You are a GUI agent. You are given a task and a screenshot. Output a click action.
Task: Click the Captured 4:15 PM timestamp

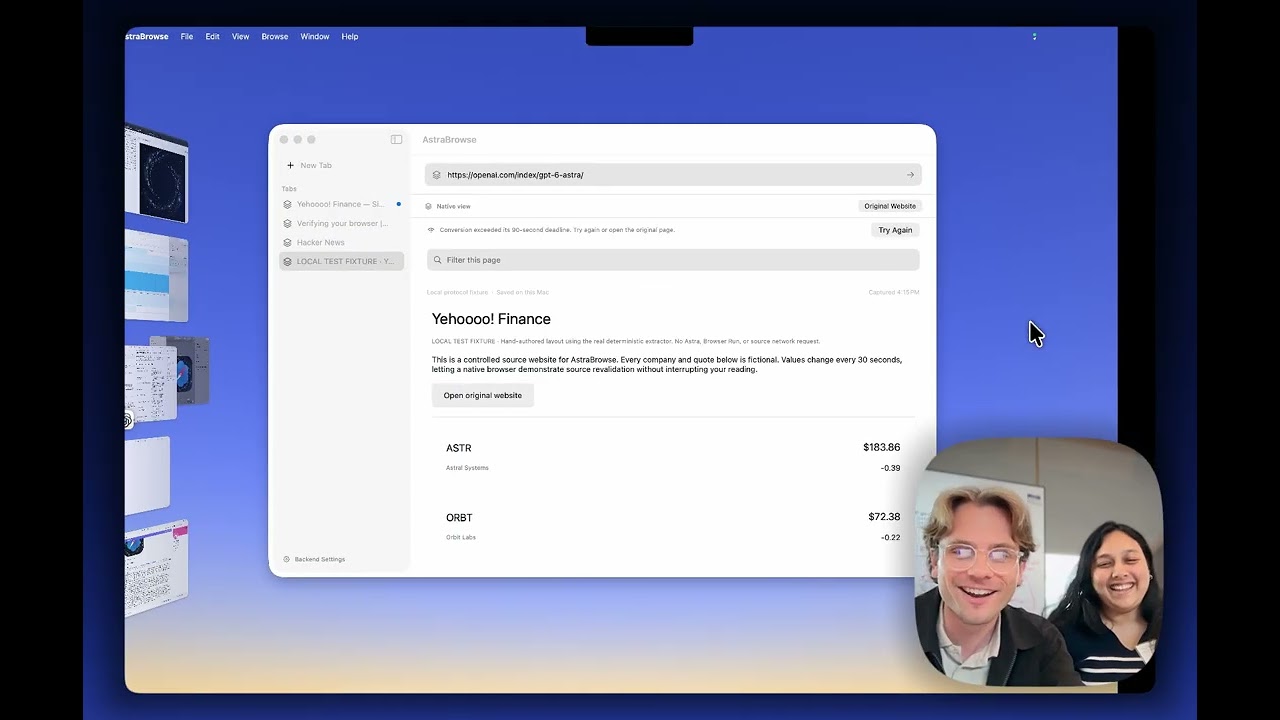(894, 292)
